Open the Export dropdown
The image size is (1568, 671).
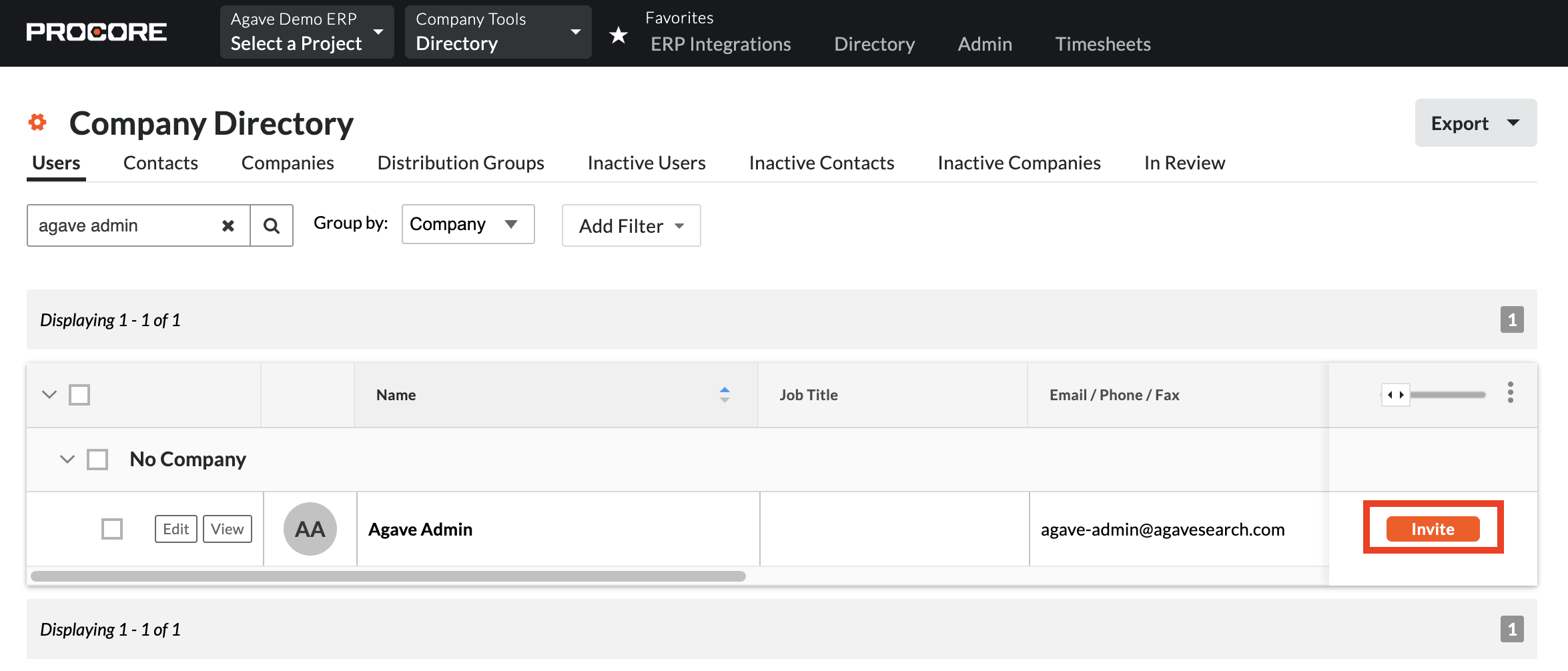click(1475, 123)
